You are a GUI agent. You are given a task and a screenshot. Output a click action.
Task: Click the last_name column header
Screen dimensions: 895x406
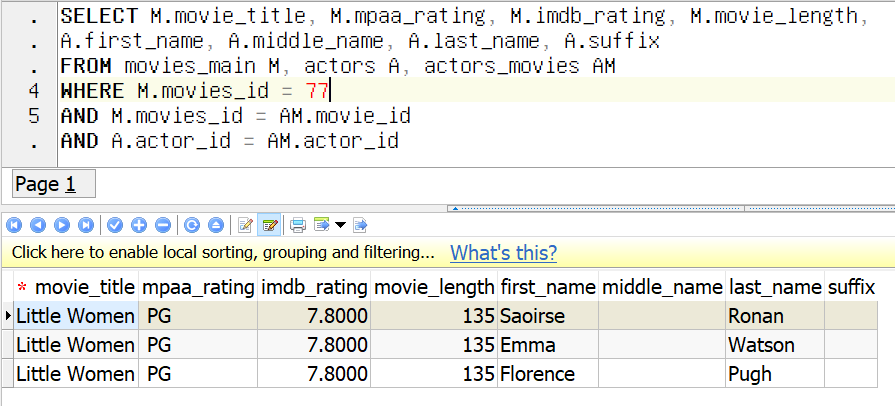pos(775,287)
